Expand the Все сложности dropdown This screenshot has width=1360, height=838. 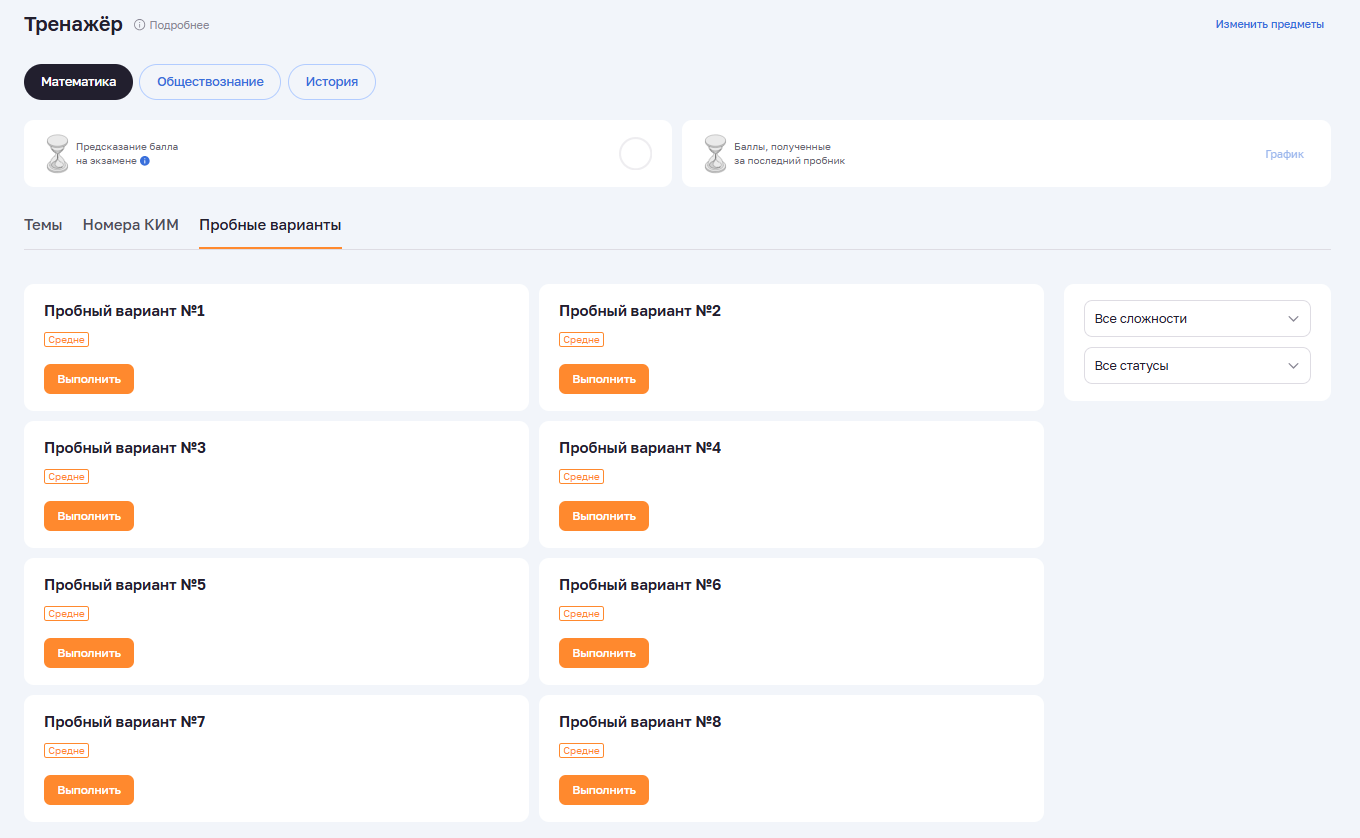1197,319
